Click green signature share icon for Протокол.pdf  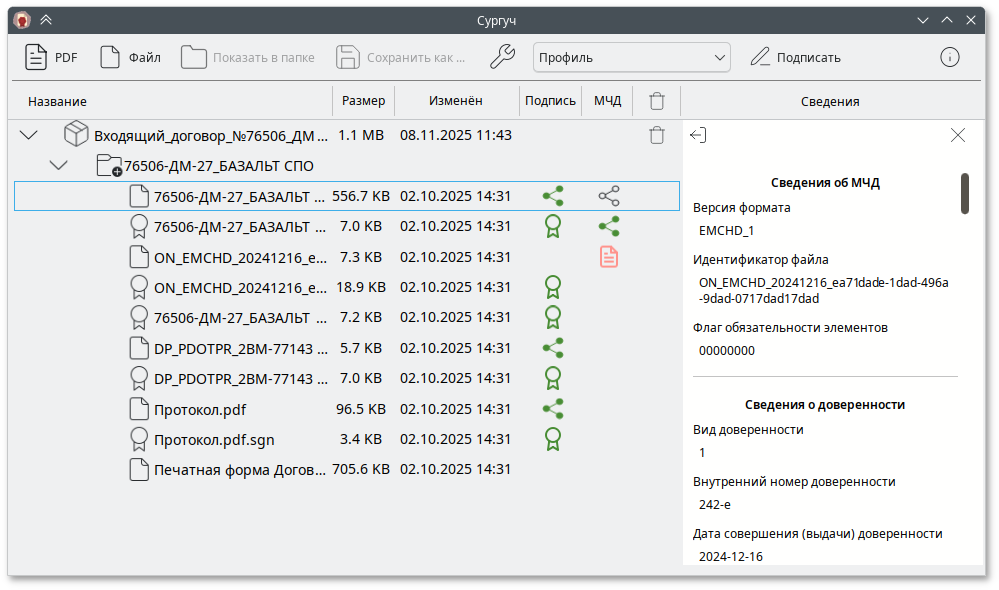(x=552, y=409)
